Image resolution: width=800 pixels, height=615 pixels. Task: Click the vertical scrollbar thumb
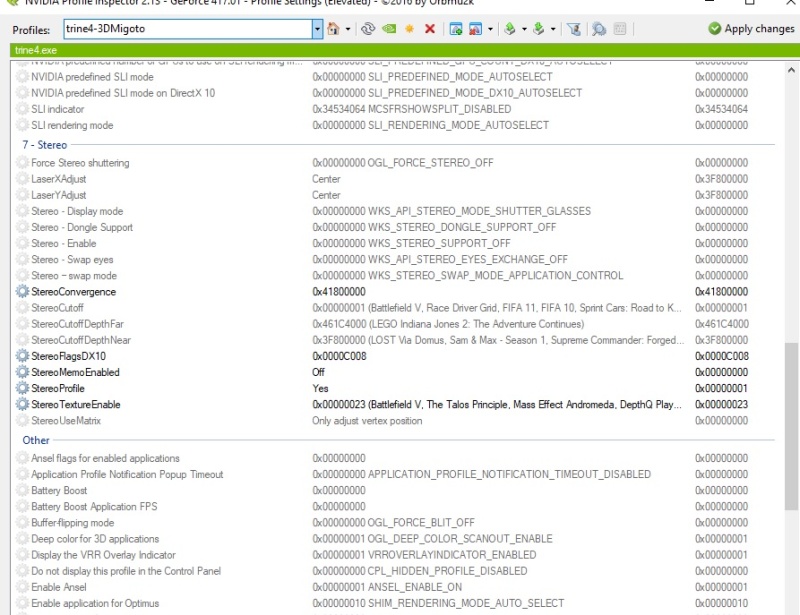tap(791, 426)
